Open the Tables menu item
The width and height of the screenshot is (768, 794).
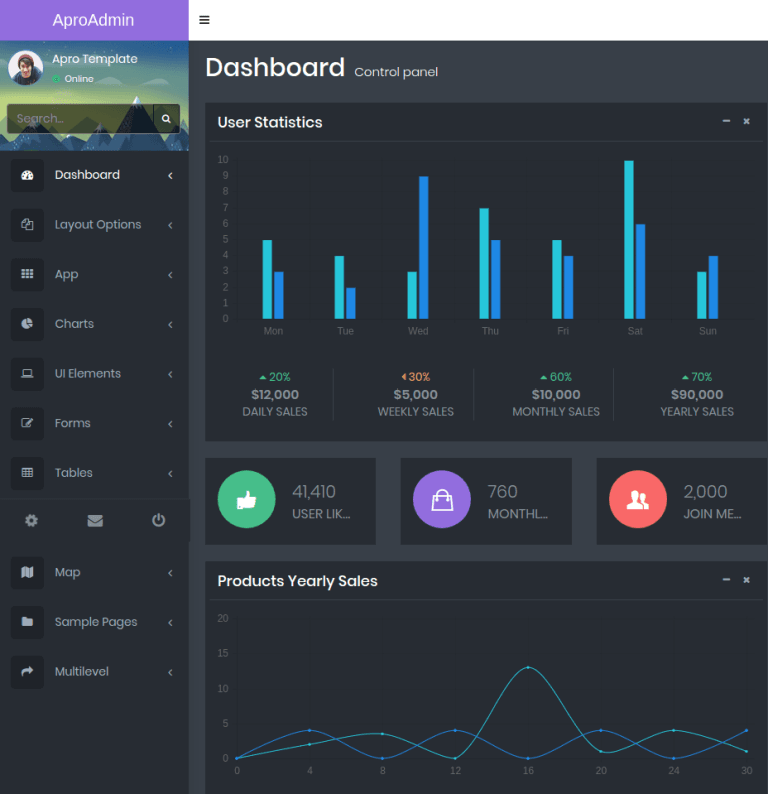[x=94, y=473]
